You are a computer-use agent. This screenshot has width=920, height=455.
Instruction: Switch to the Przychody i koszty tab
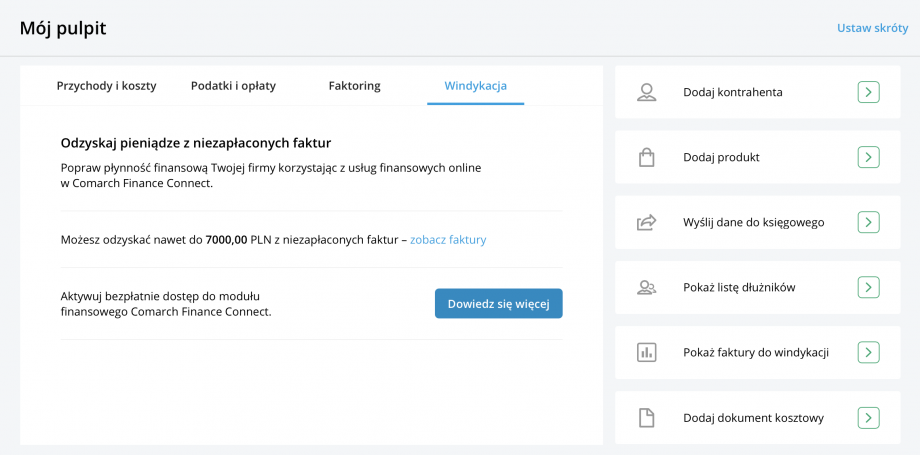point(106,86)
